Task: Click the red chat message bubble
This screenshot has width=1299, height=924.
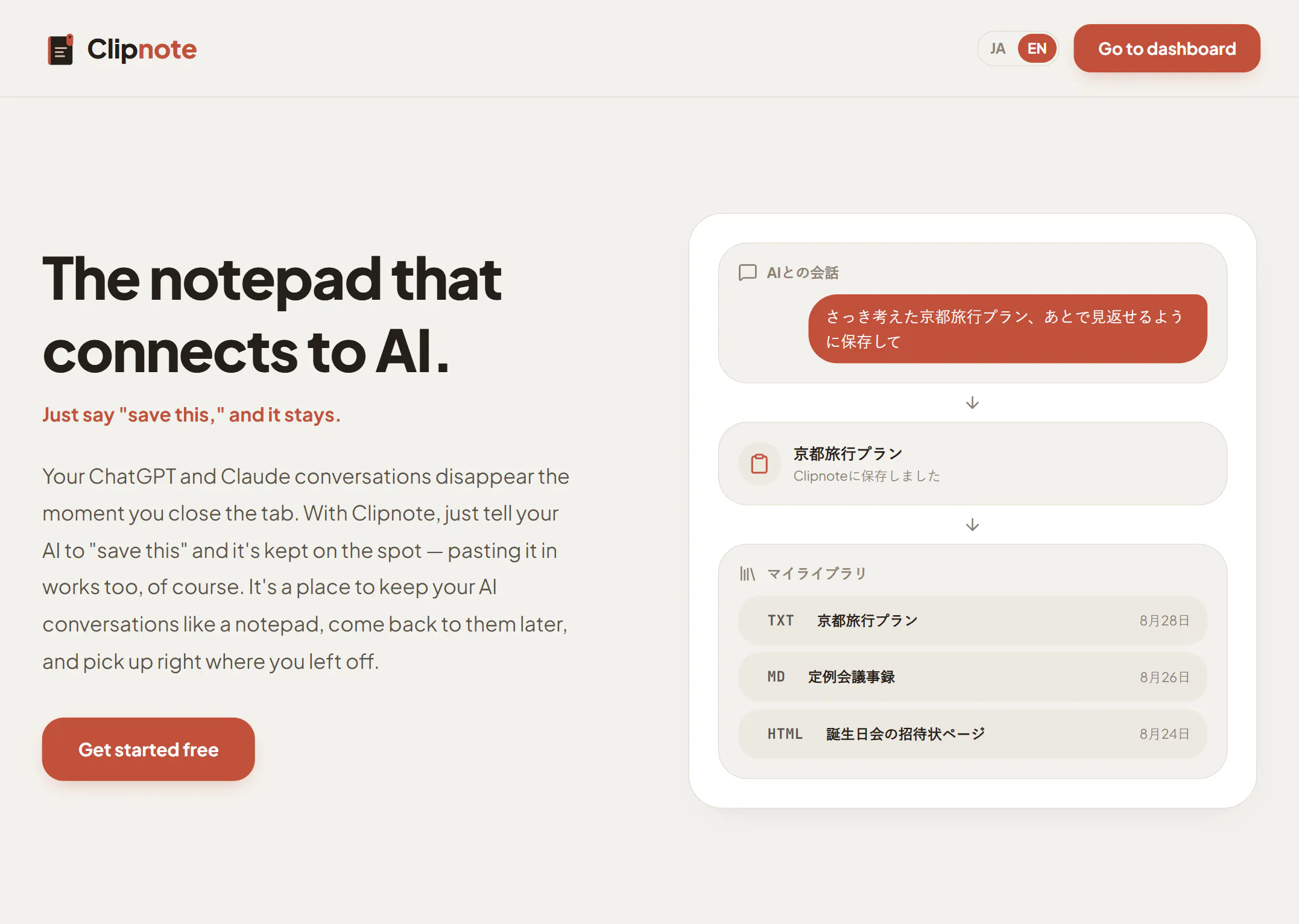Action: 1008,329
